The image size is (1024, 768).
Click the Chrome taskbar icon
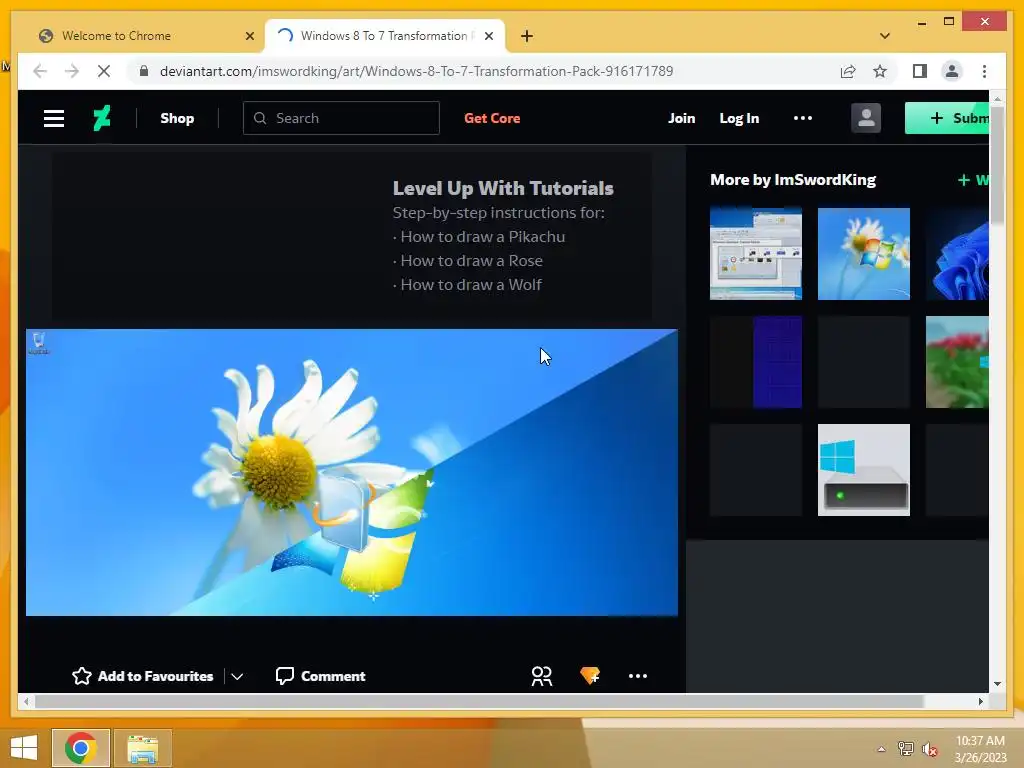coord(81,748)
